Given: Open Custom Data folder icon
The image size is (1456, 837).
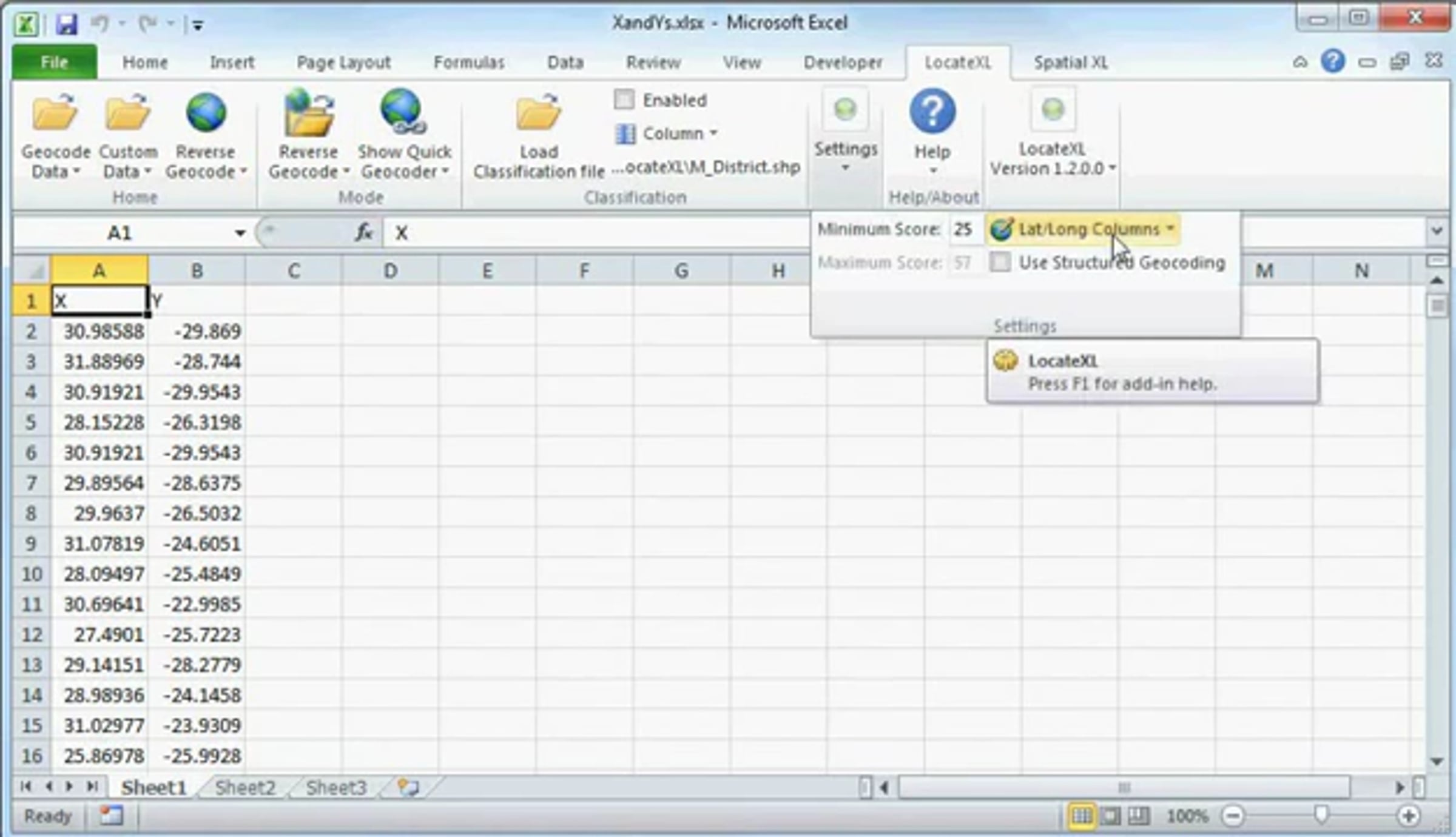Looking at the screenshot, I should (x=127, y=113).
